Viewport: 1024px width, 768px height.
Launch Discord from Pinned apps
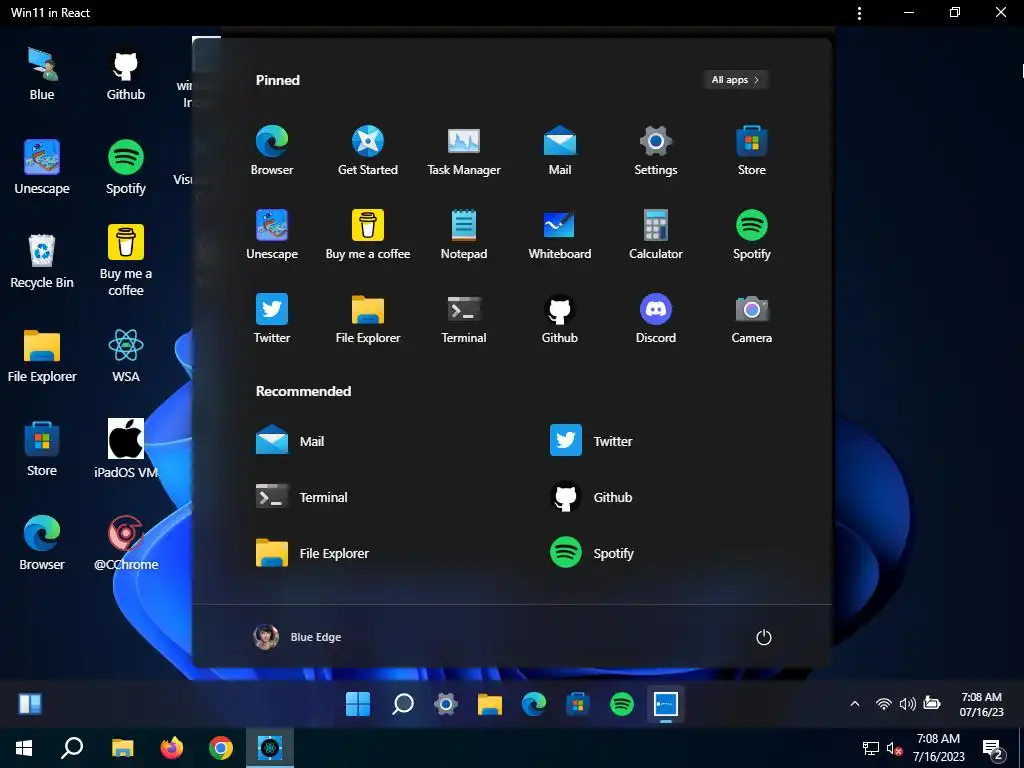tap(656, 319)
